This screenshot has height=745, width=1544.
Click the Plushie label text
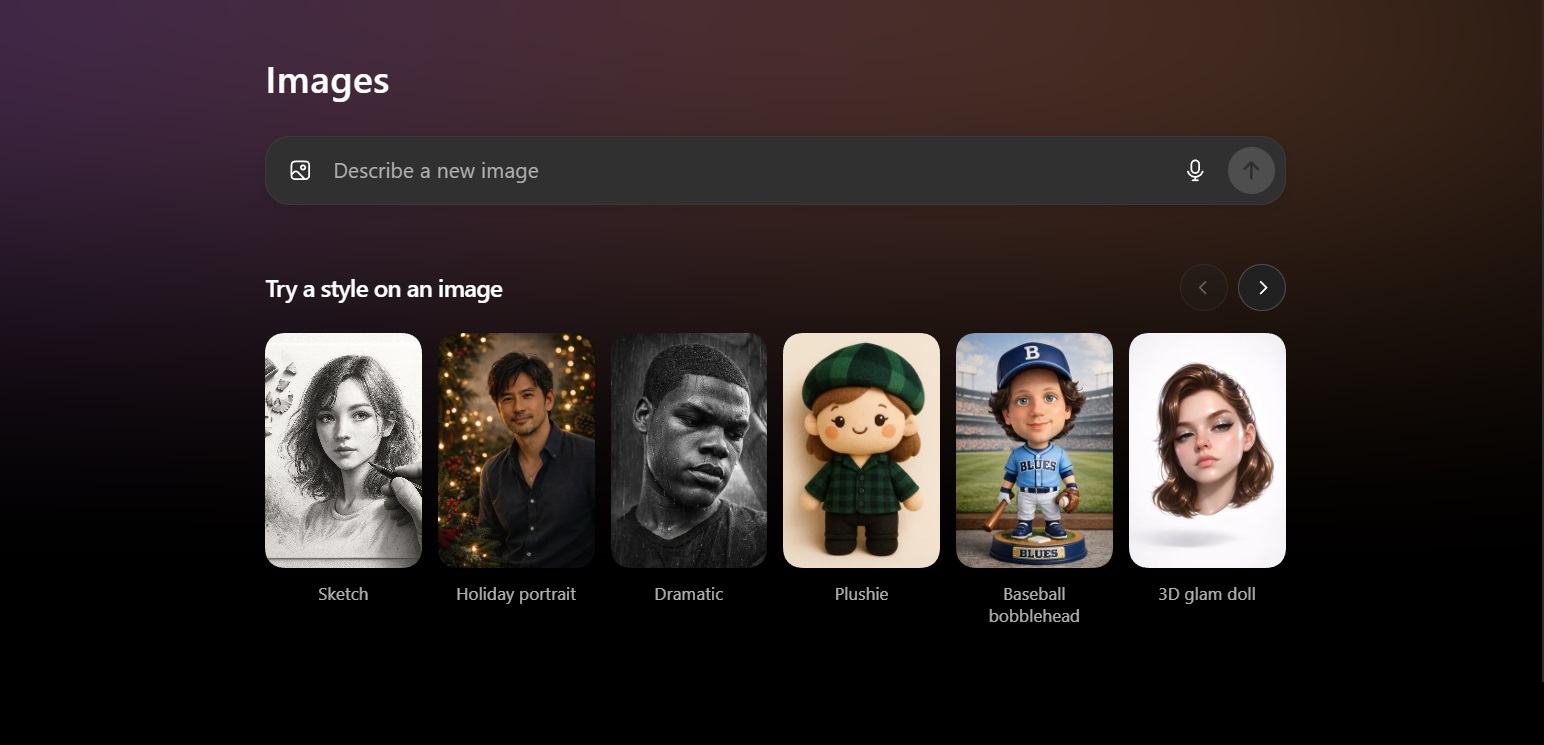click(861, 593)
